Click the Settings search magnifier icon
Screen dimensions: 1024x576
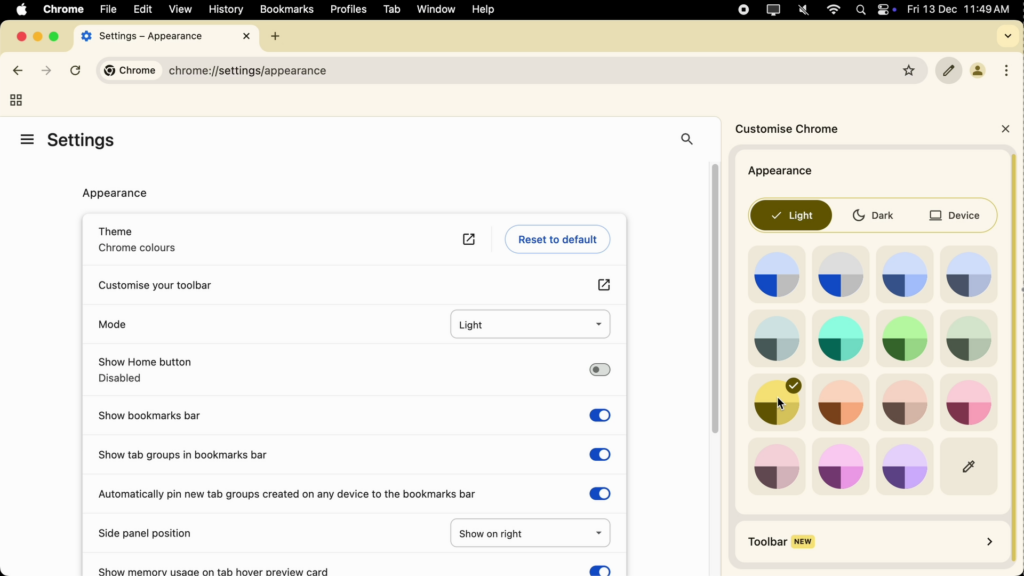(686, 139)
